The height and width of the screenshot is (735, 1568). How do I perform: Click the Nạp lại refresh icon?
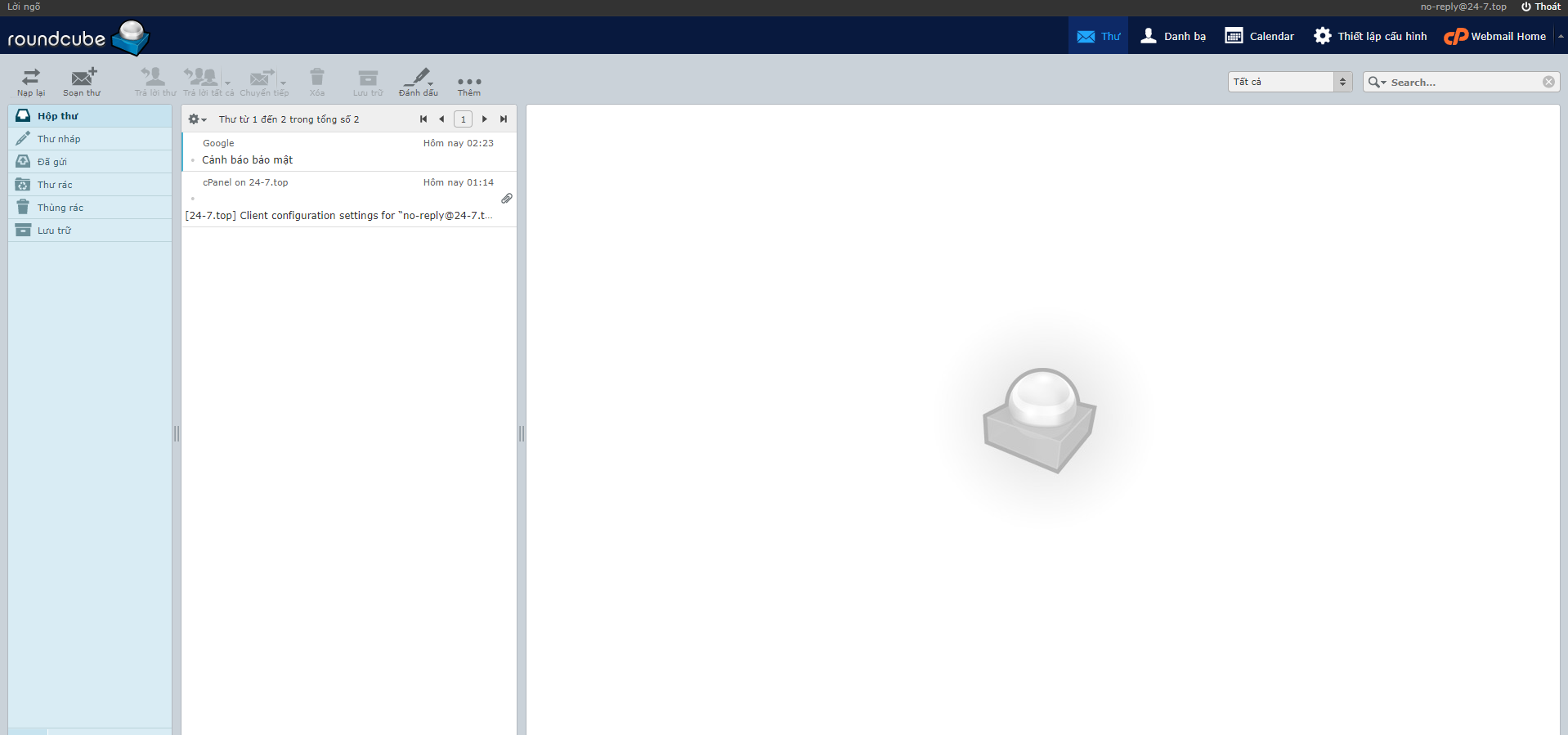[x=31, y=80]
